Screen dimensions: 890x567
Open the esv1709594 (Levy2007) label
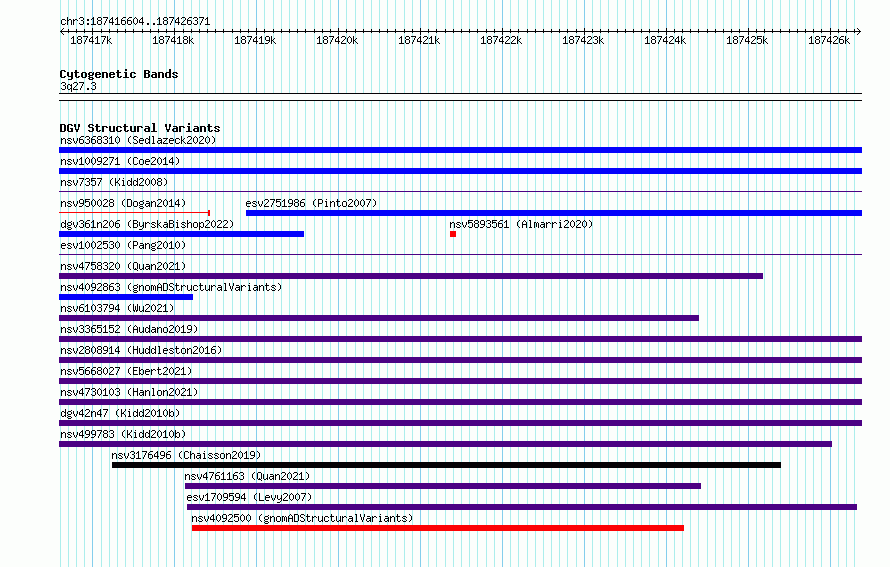point(249,497)
